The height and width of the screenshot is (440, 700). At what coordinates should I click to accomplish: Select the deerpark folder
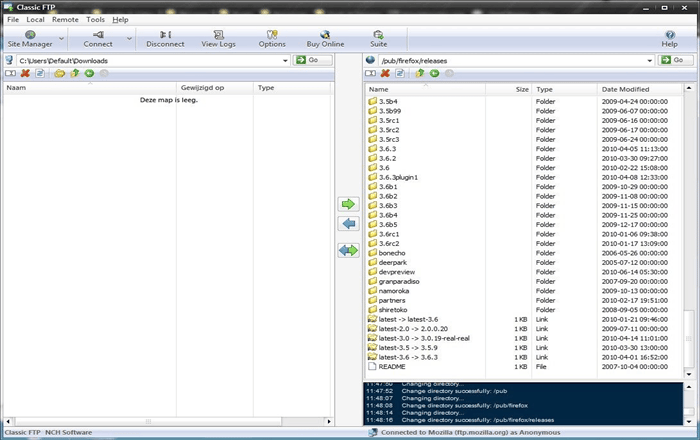tap(392, 262)
